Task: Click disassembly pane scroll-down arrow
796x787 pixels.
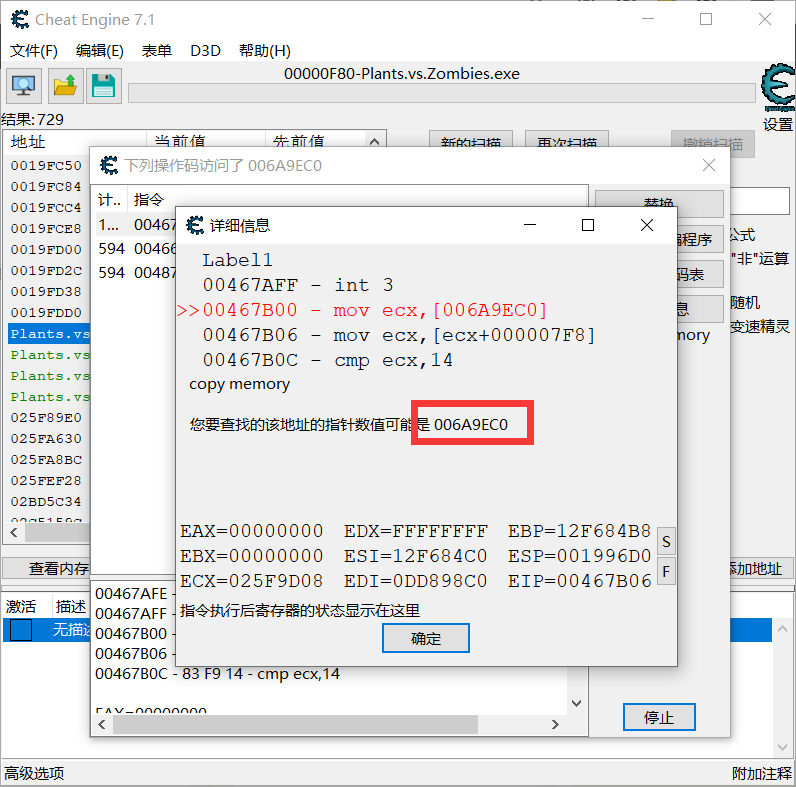Action: (x=576, y=703)
